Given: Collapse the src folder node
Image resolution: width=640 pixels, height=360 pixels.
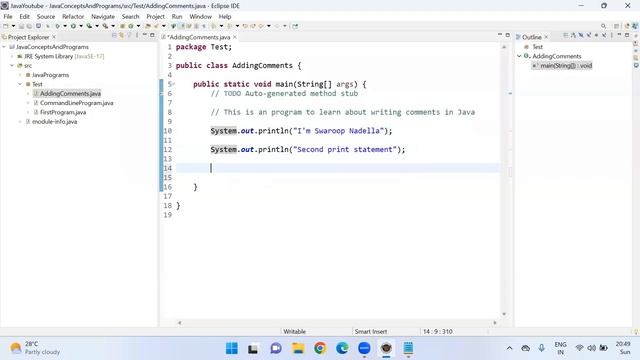Looking at the screenshot, I should (x=12, y=65).
